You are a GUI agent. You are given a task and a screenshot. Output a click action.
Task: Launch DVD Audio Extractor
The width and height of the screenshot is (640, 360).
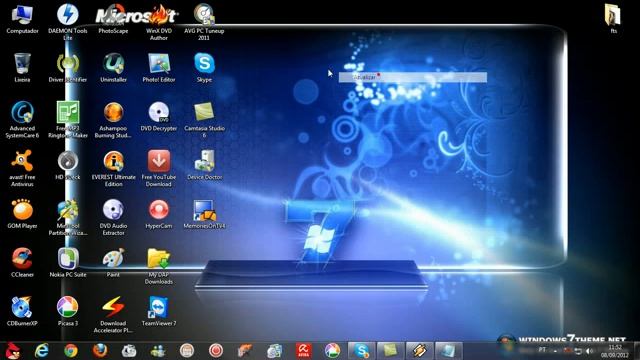(x=113, y=217)
